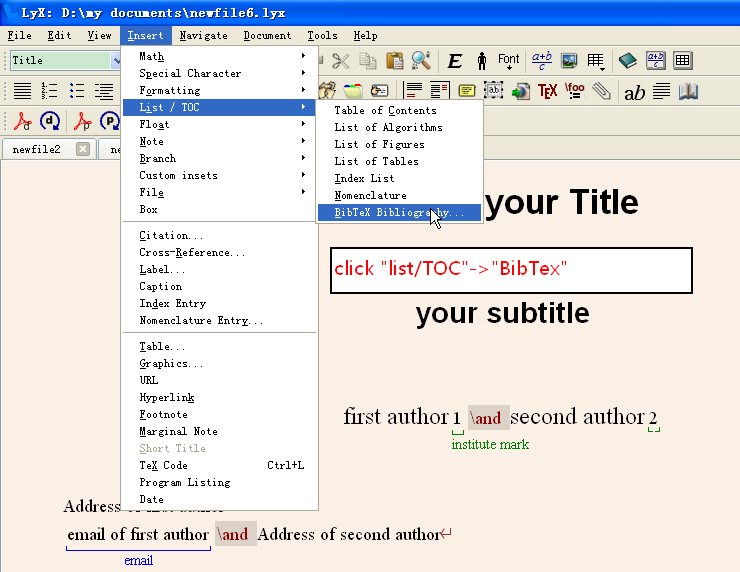Insert margin note icon
The width and height of the screenshot is (740, 572).
(440, 90)
